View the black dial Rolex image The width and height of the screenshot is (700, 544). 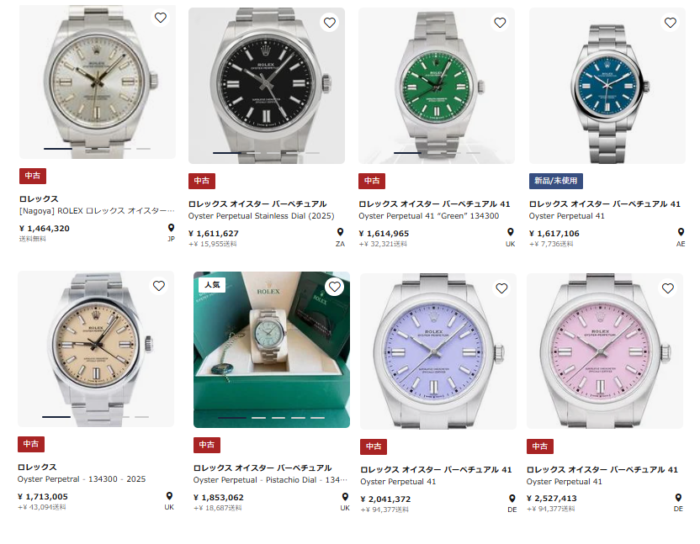pos(266,85)
